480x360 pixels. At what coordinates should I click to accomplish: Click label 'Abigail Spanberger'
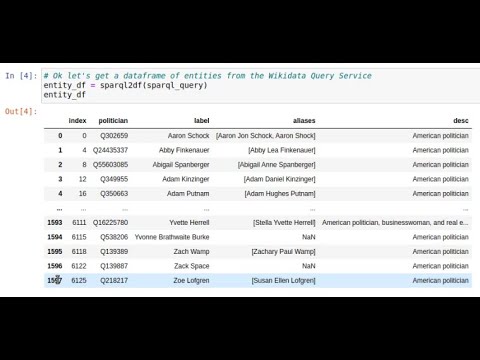pos(181,165)
